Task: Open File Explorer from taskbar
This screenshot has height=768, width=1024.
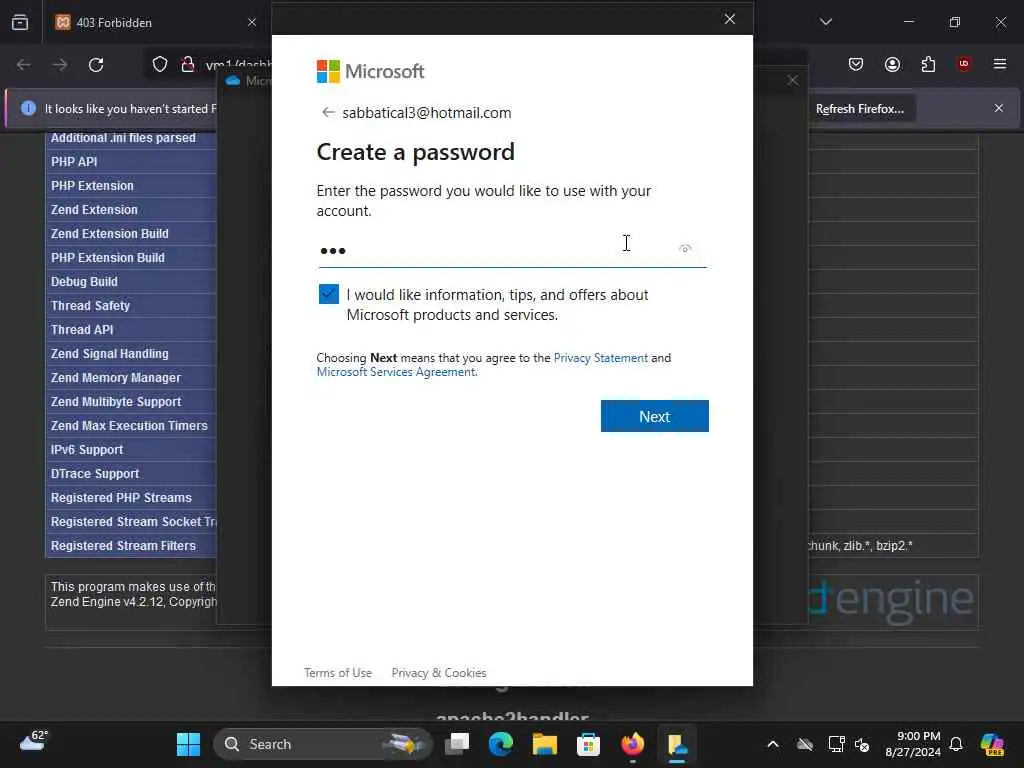Action: (545, 744)
